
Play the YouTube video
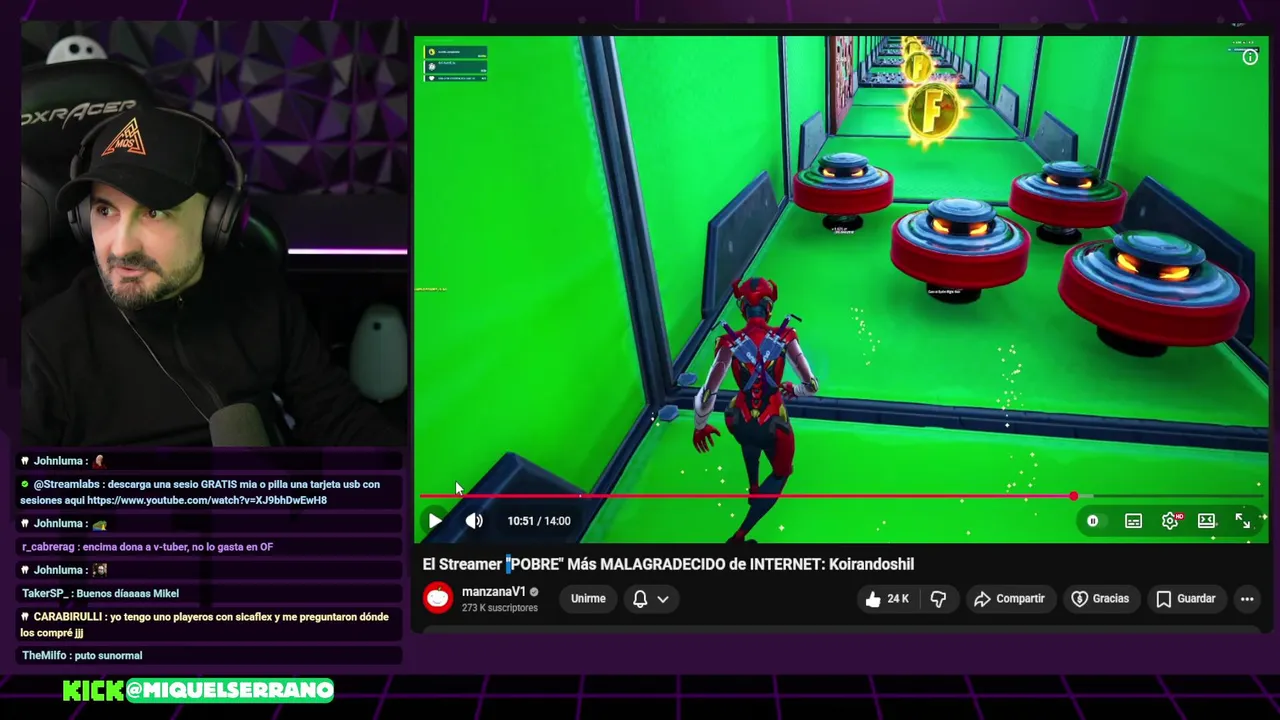click(435, 521)
